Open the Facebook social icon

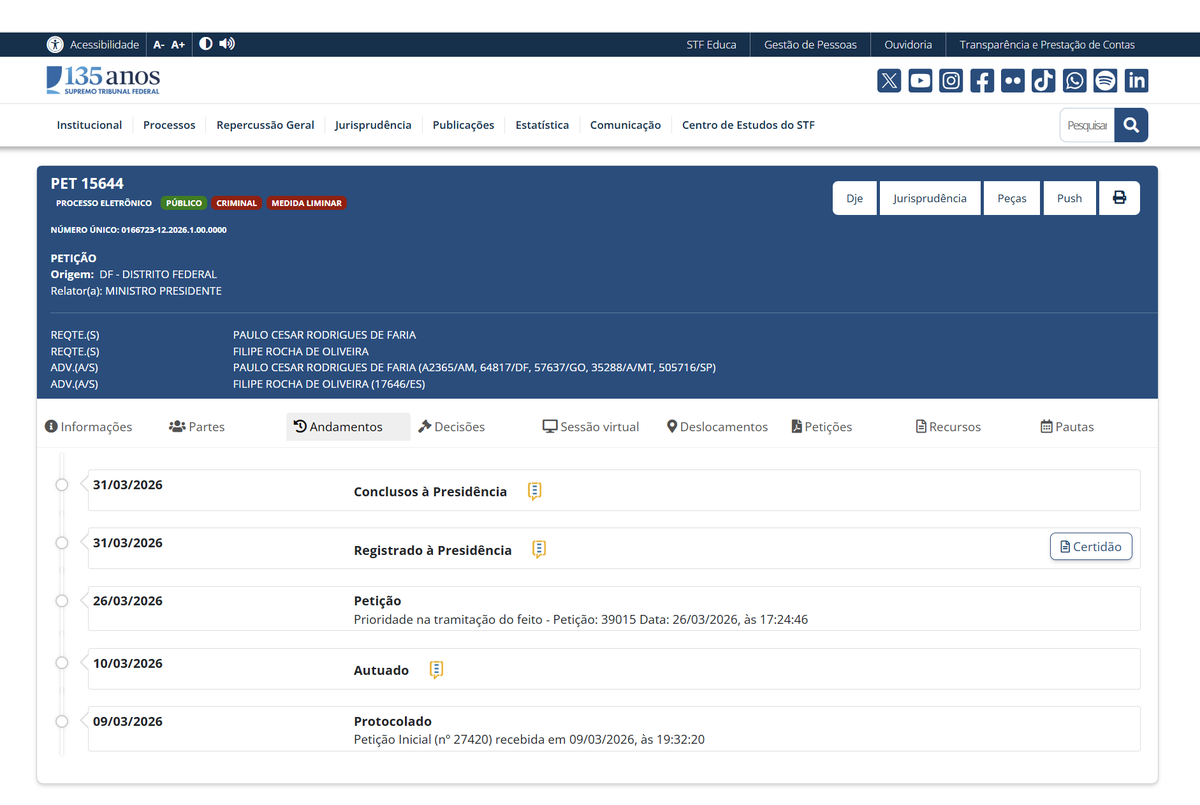[x=982, y=81]
